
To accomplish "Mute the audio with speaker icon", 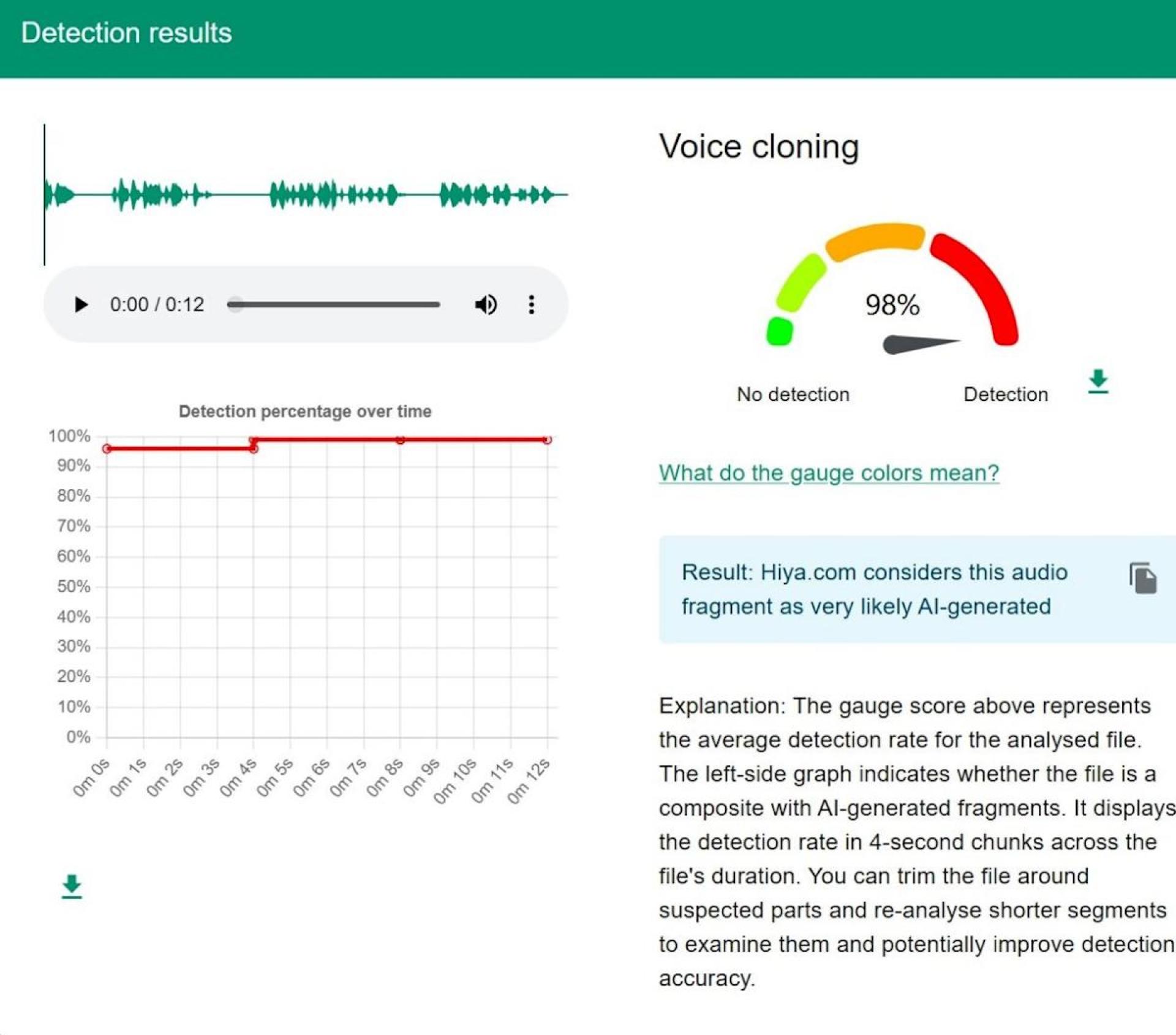I will (x=486, y=305).
